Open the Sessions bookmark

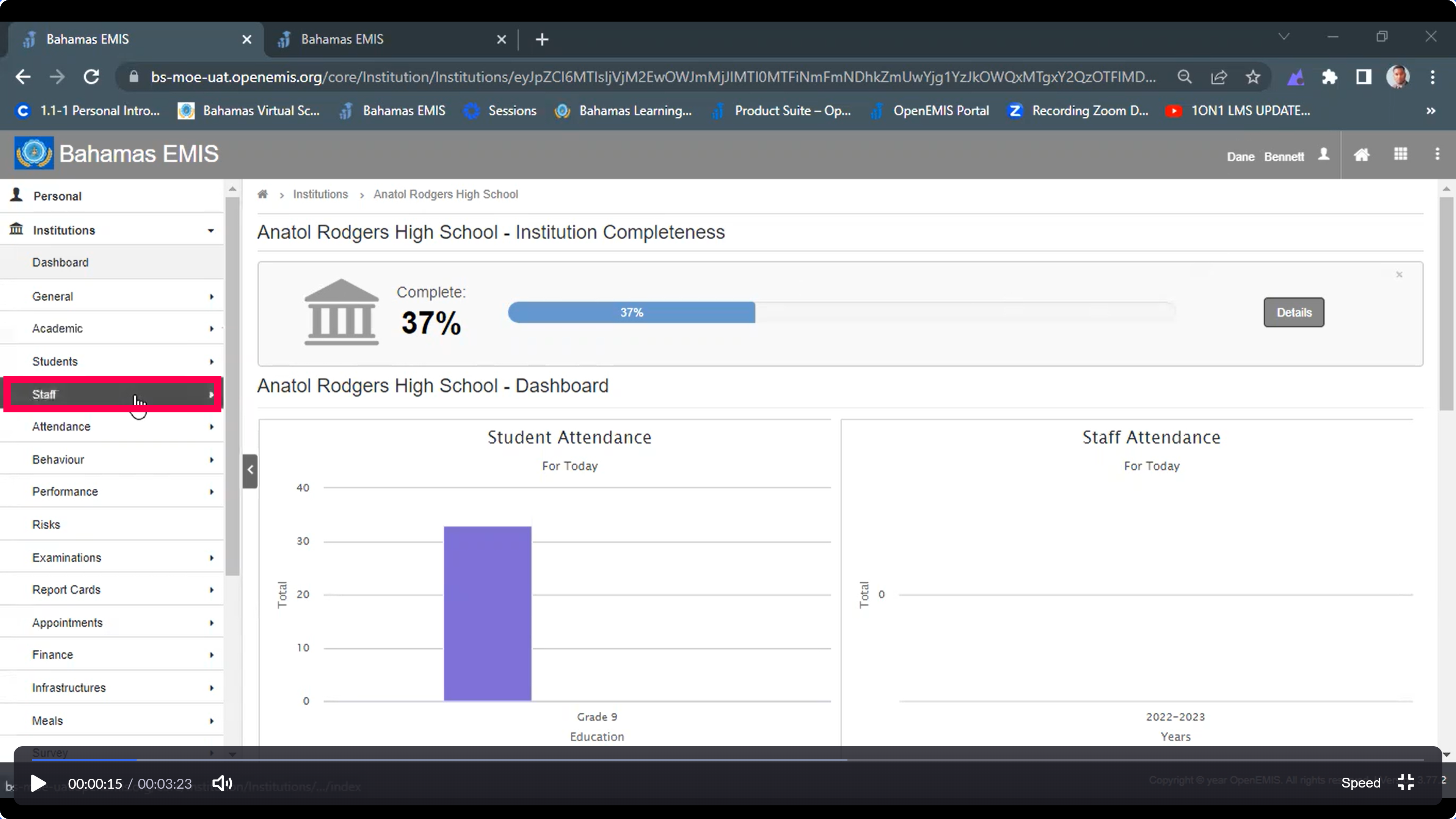tap(500, 111)
